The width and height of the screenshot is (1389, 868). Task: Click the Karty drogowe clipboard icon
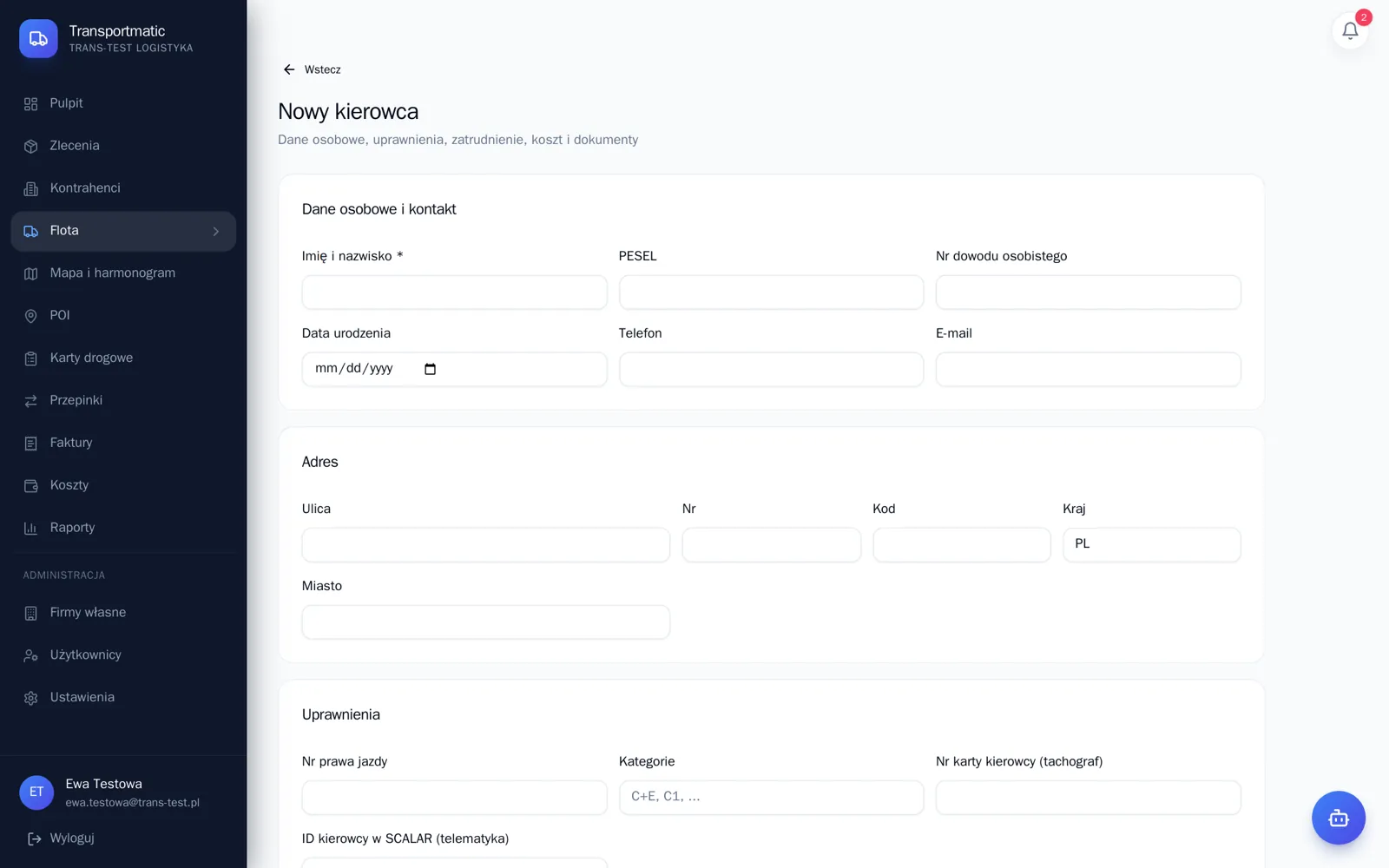coord(31,358)
